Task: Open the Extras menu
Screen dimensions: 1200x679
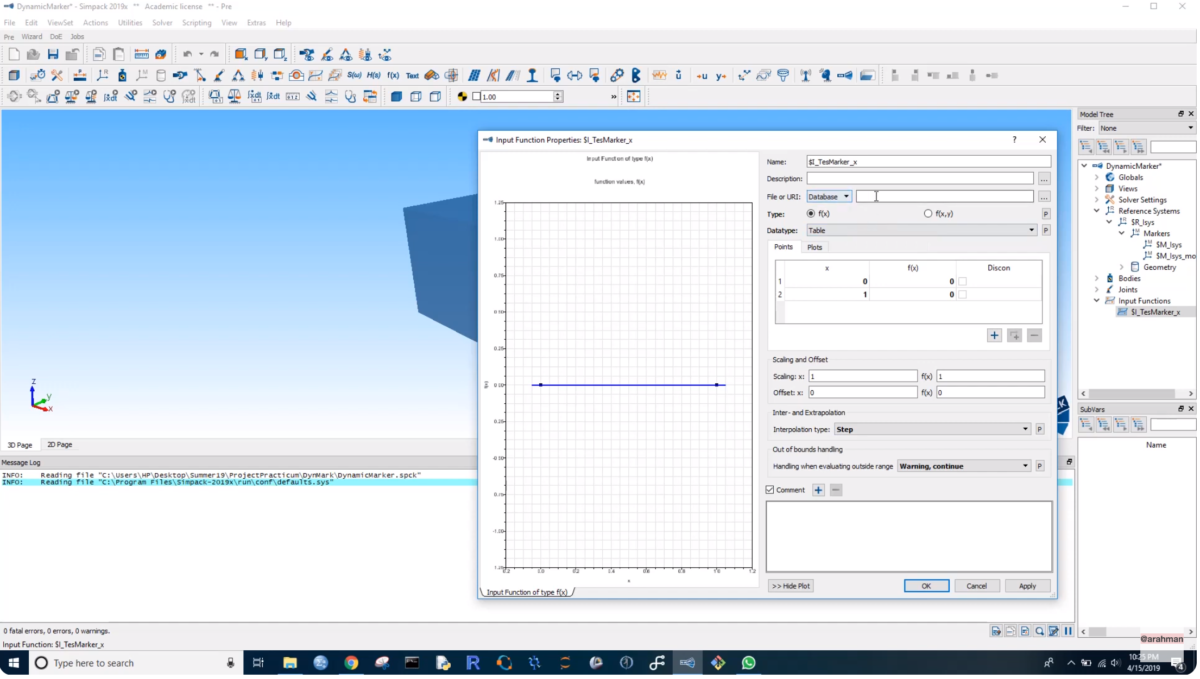Action: [x=256, y=22]
